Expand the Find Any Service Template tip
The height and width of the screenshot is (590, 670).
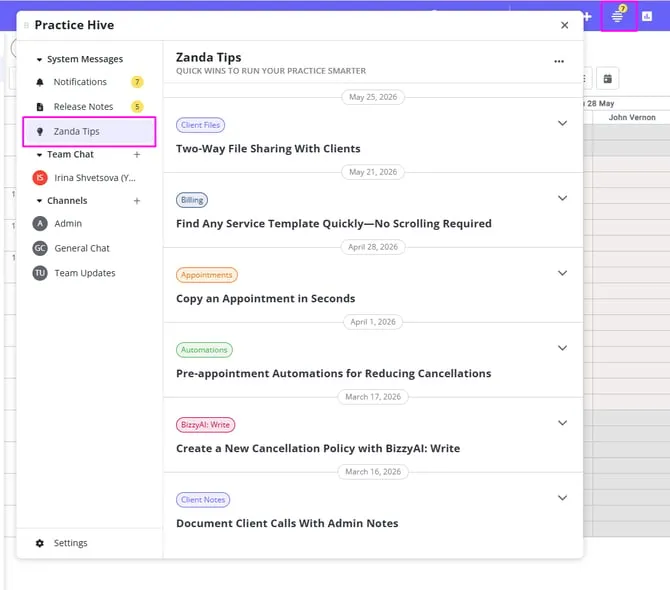click(x=562, y=198)
